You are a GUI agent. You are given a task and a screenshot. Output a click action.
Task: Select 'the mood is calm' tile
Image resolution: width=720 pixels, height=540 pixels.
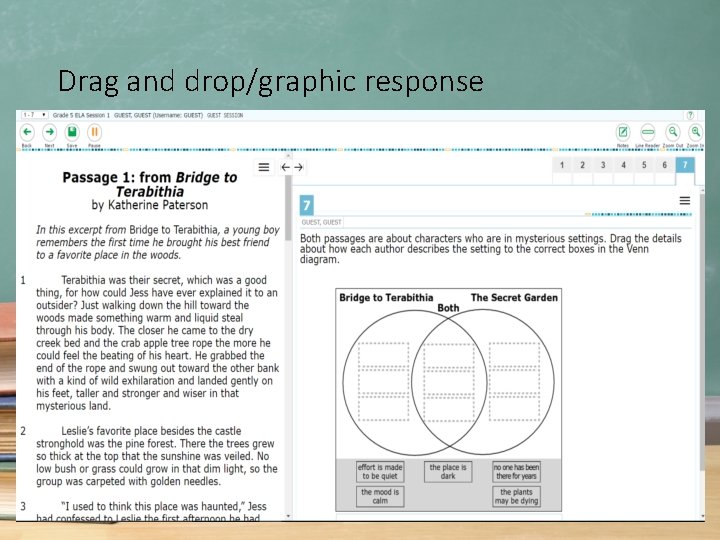[x=380, y=496]
